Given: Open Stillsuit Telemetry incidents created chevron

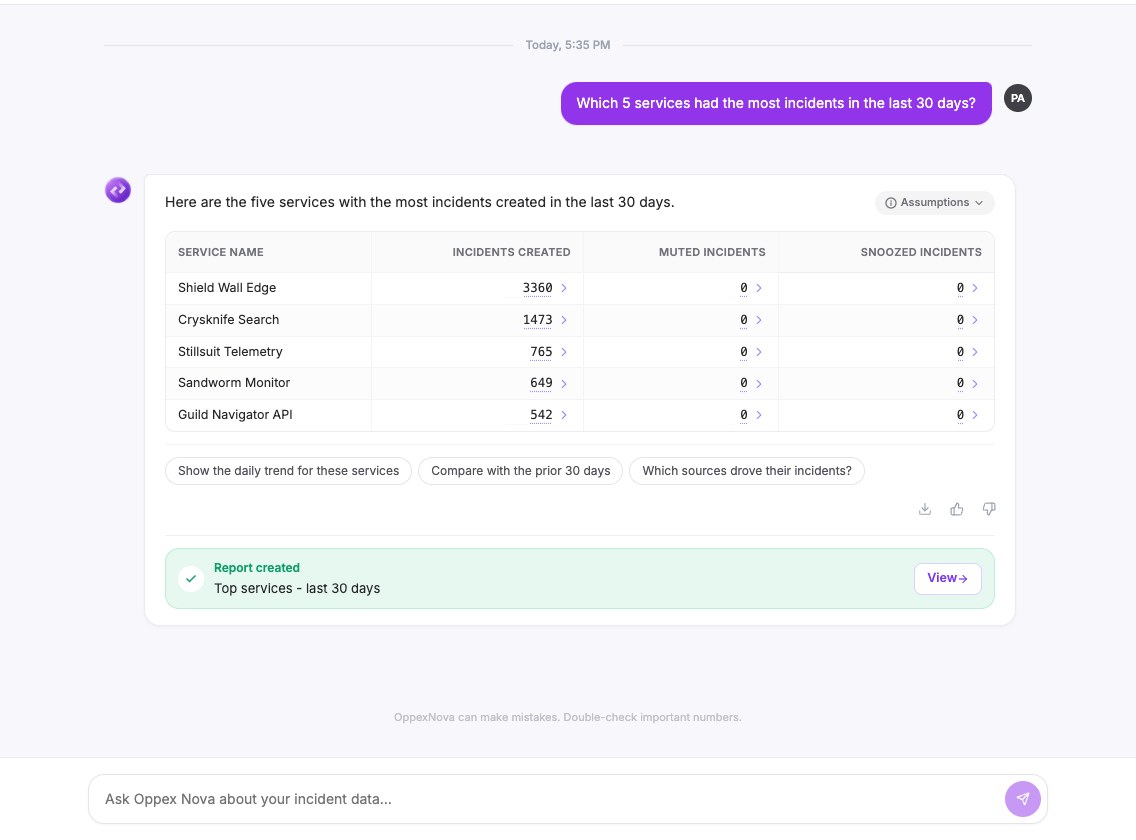Looking at the screenshot, I should pyautogui.click(x=564, y=352).
